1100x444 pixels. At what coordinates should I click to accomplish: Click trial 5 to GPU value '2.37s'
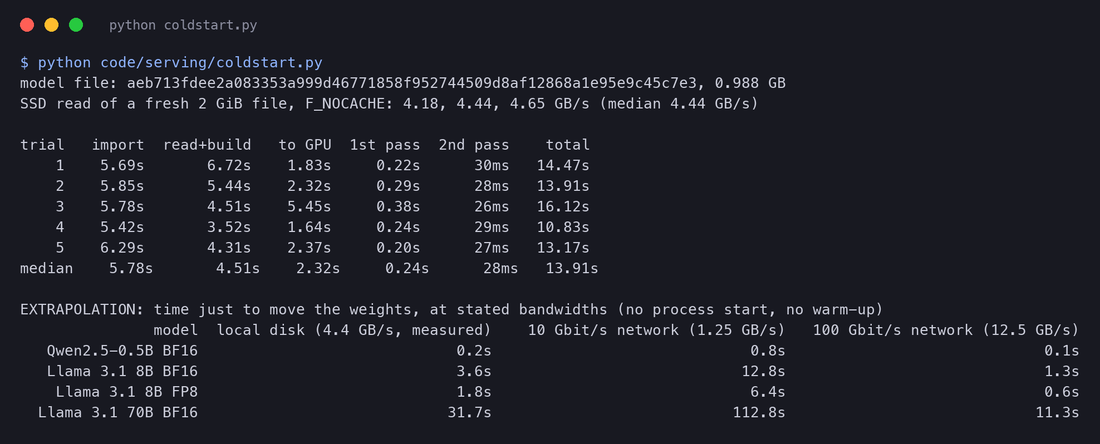click(x=309, y=248)
